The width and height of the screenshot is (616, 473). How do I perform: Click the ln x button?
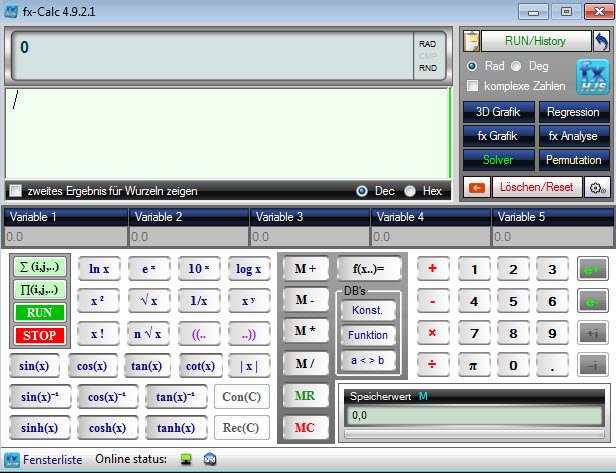click(x=99, y=269)
